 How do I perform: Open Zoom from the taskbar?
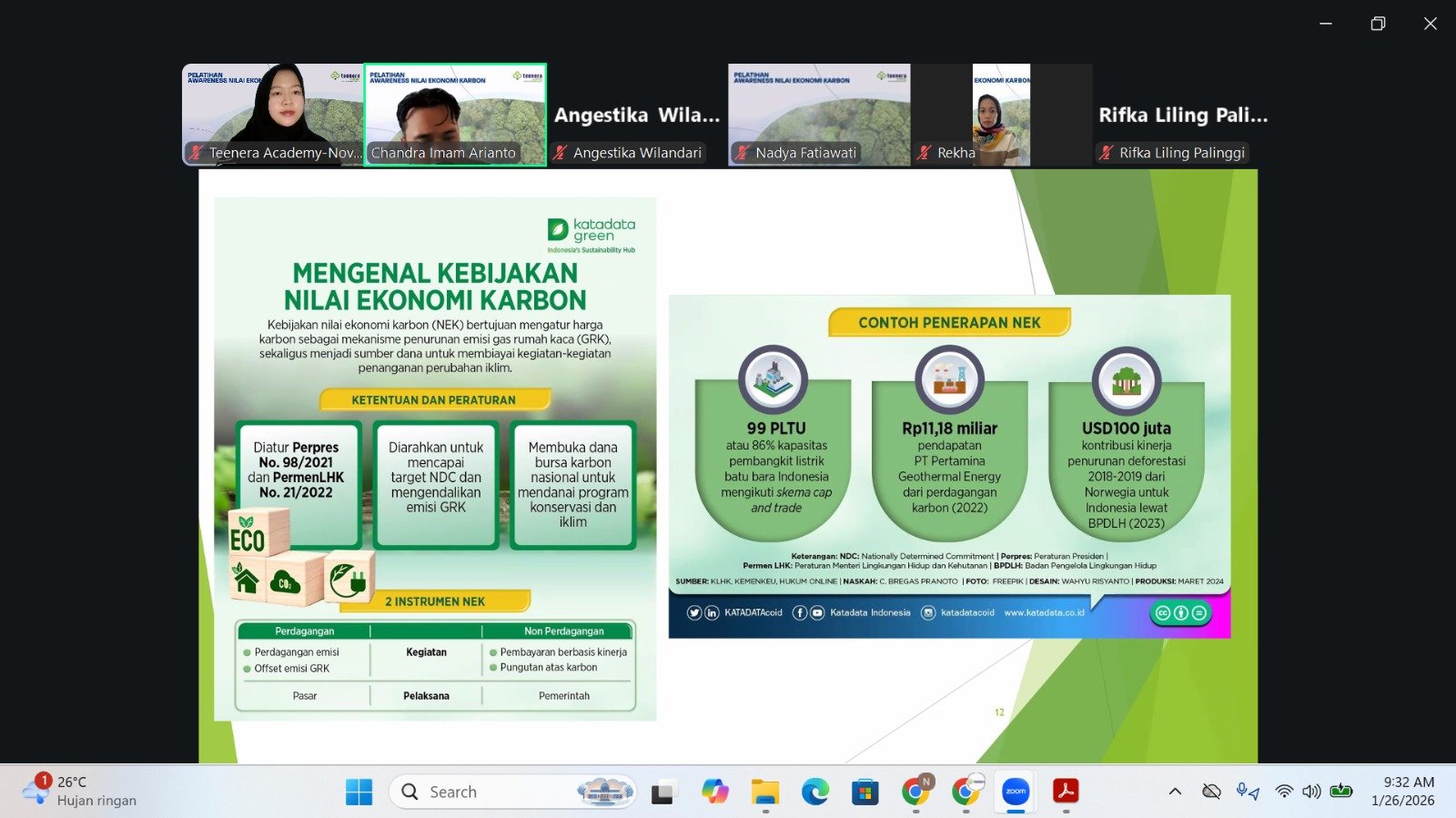click(1016, 792)
